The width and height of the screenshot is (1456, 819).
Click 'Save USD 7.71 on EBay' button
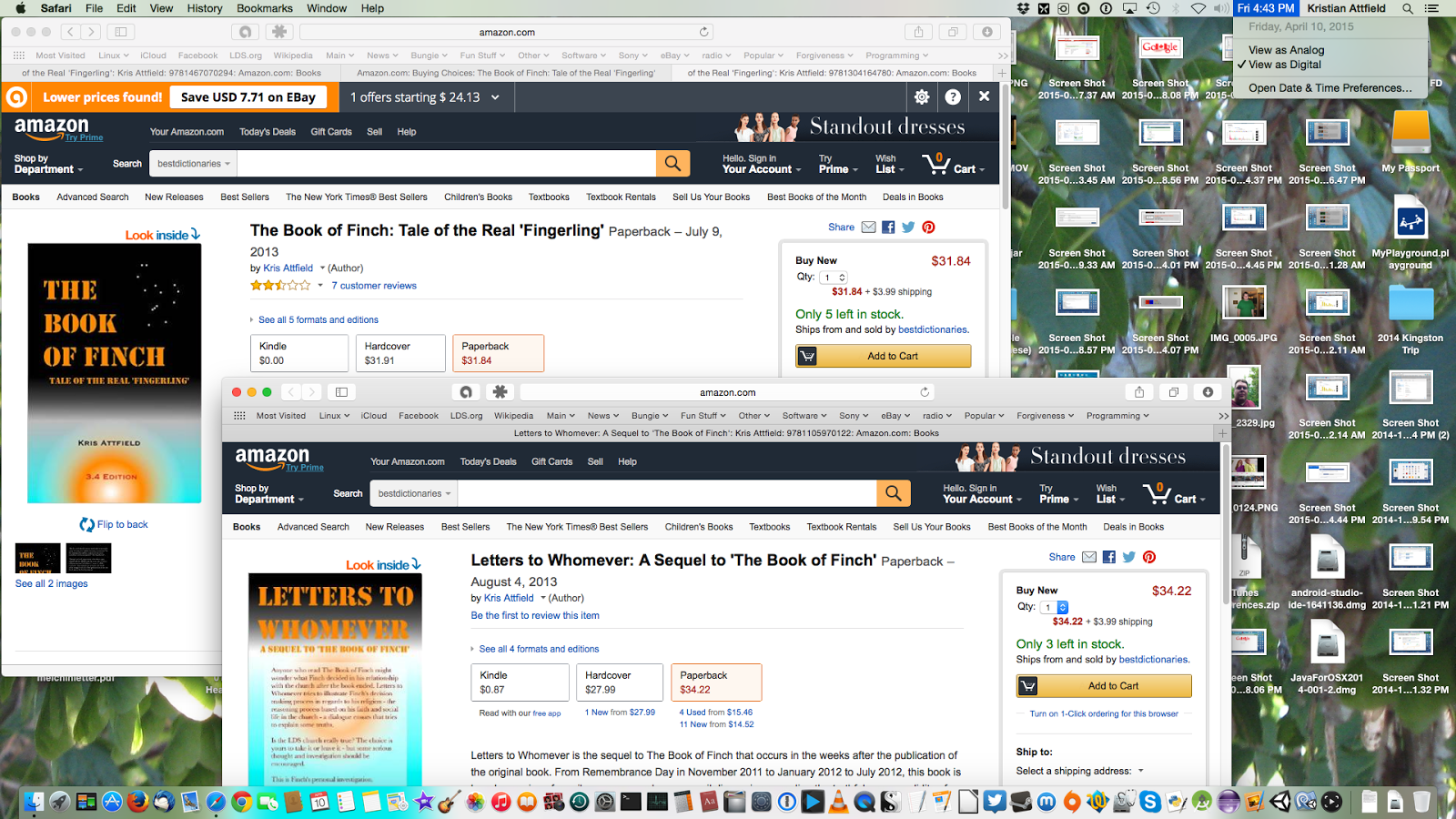248,97
